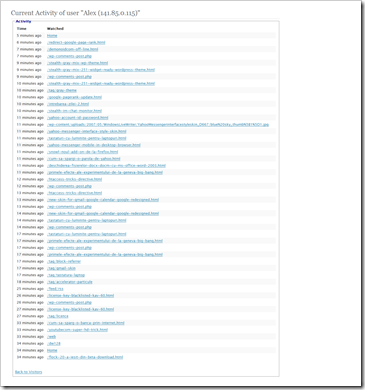Open the youtubecom-super-hd-trick.html link

coord(77,330)
